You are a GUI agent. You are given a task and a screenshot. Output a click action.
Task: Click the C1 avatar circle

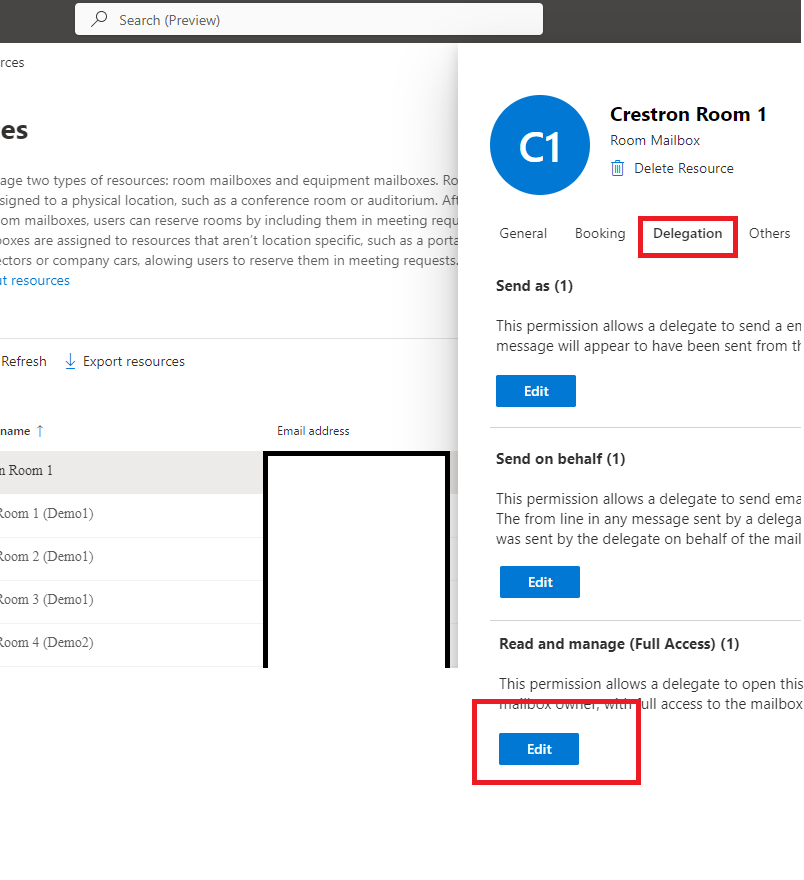coord(539,146)
